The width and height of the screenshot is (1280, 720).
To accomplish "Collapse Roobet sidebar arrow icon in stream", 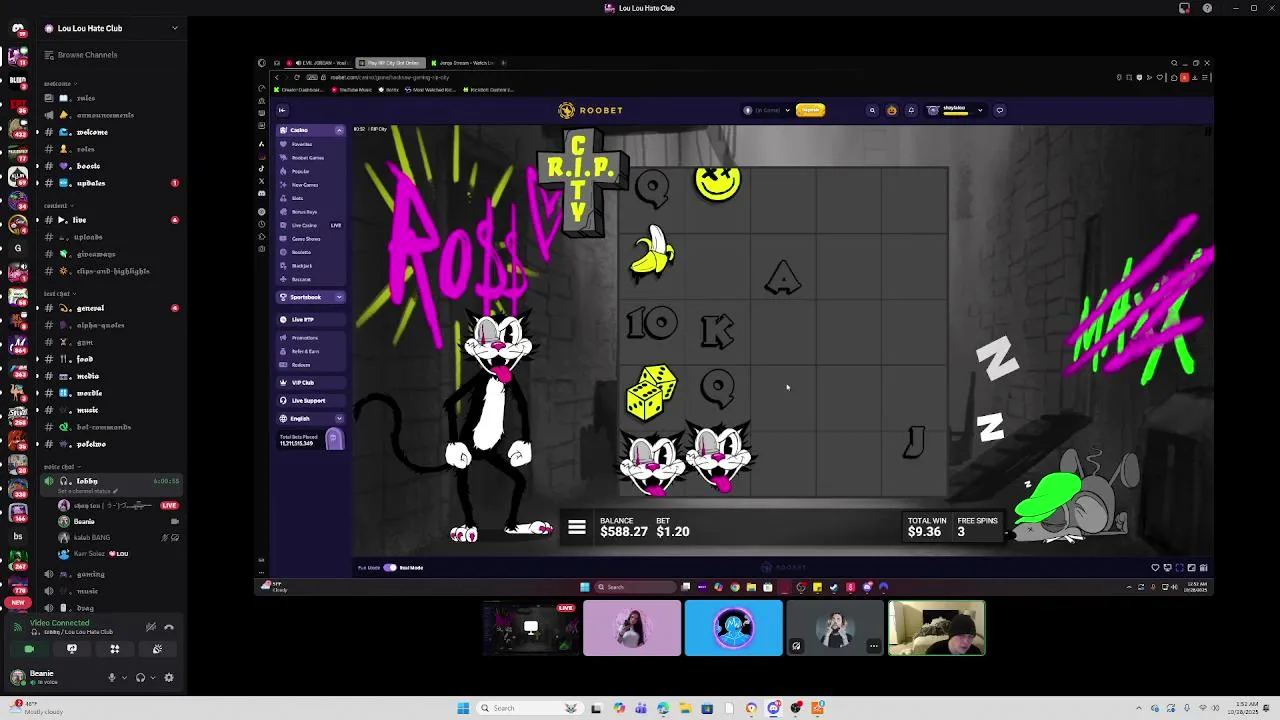I will tap(282, 110).
